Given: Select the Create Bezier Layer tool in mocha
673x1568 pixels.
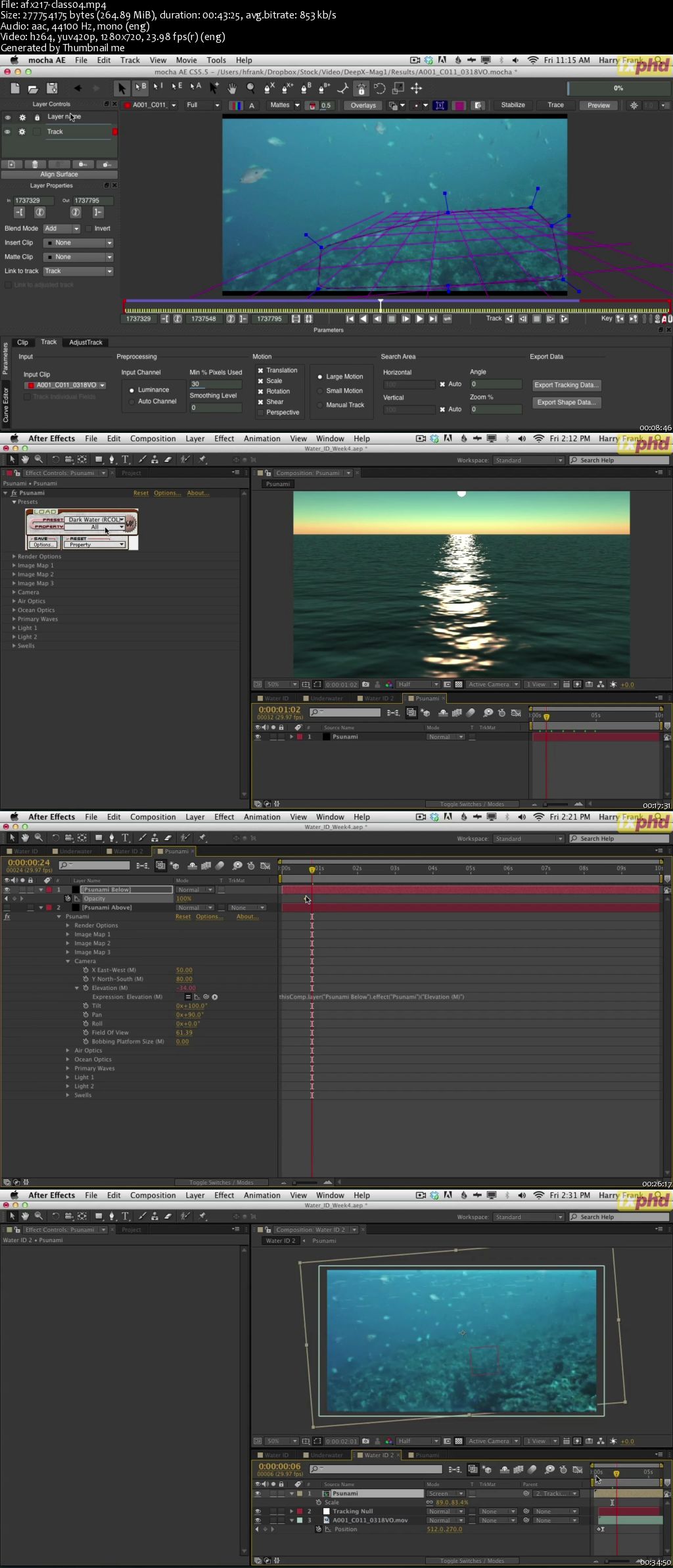Looking at the screenshot, I should tap(306, 88).
